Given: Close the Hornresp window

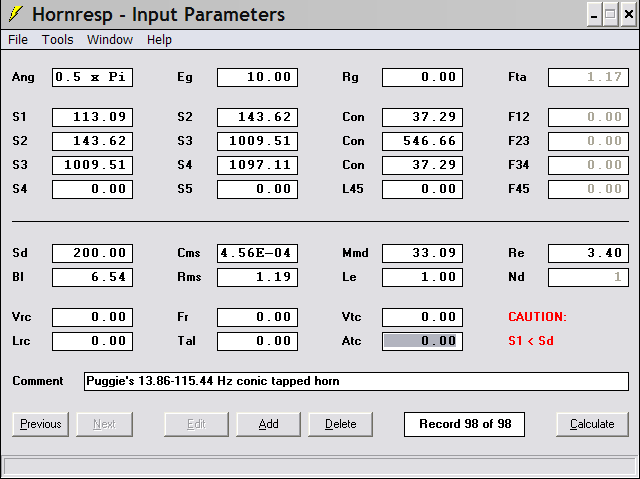Looking at the screenshot, I should pyautogui.click(x=629, y=15).
